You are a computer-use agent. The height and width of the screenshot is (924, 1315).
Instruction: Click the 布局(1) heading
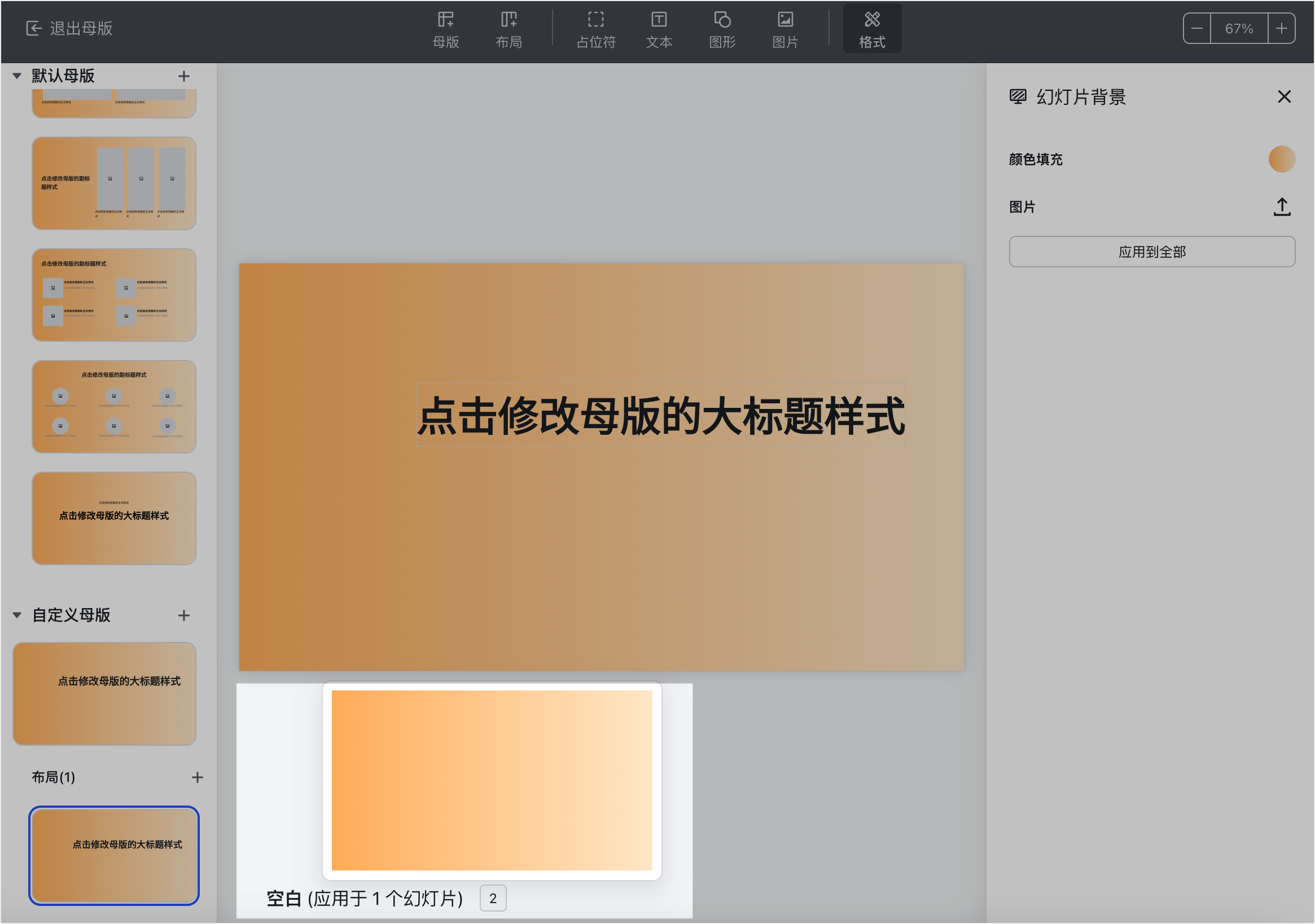[53, 777]
